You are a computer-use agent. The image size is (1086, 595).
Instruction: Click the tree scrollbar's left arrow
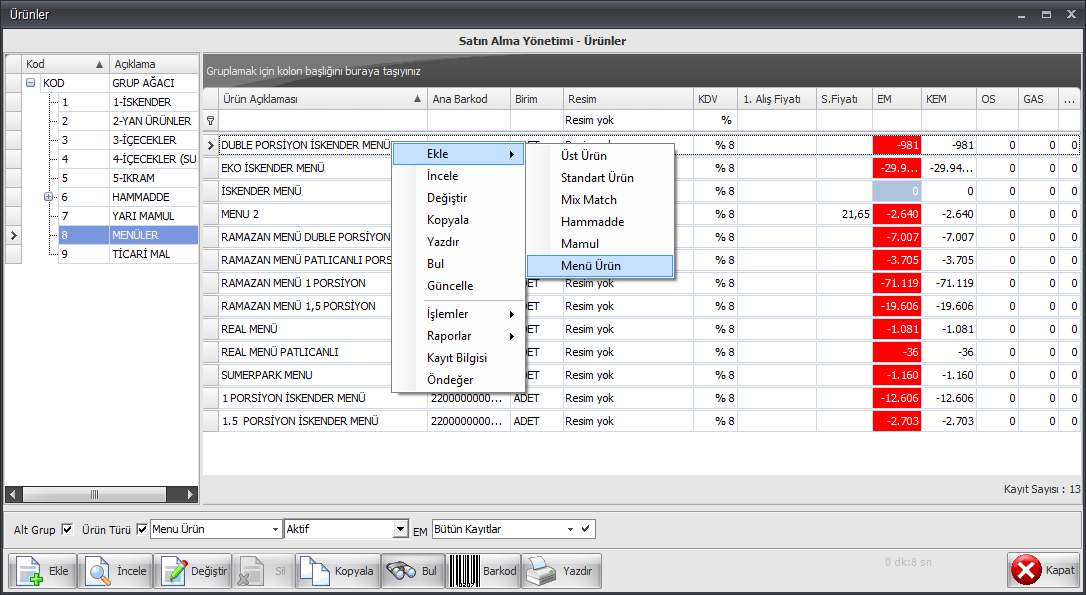click(13, 495)
